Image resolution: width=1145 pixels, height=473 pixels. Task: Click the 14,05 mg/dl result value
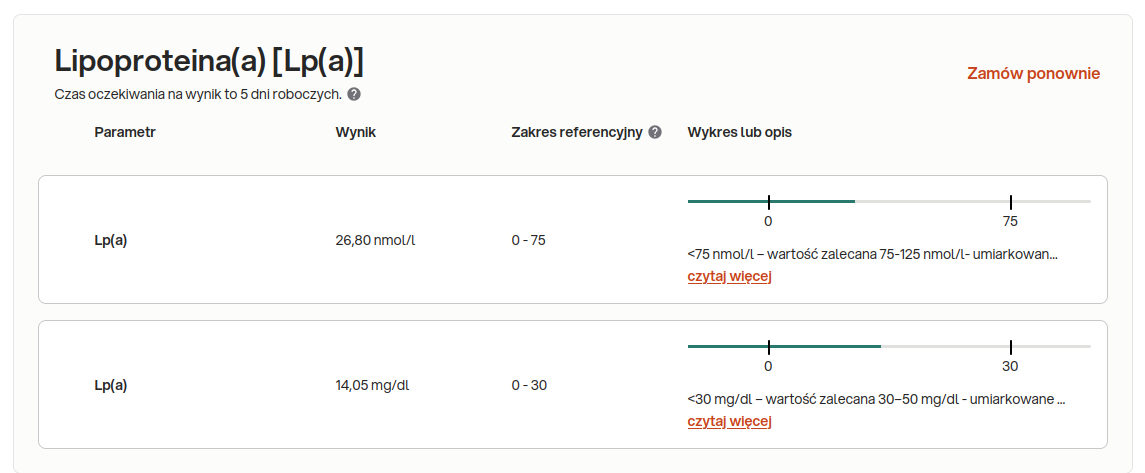pyautogui.click(x=372, y=385)
